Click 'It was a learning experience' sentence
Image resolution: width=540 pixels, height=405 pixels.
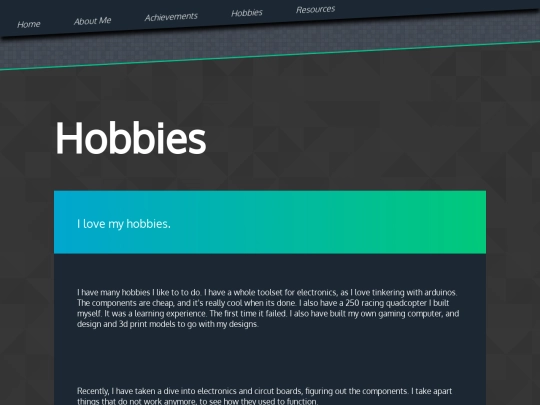tap(156, 314)
